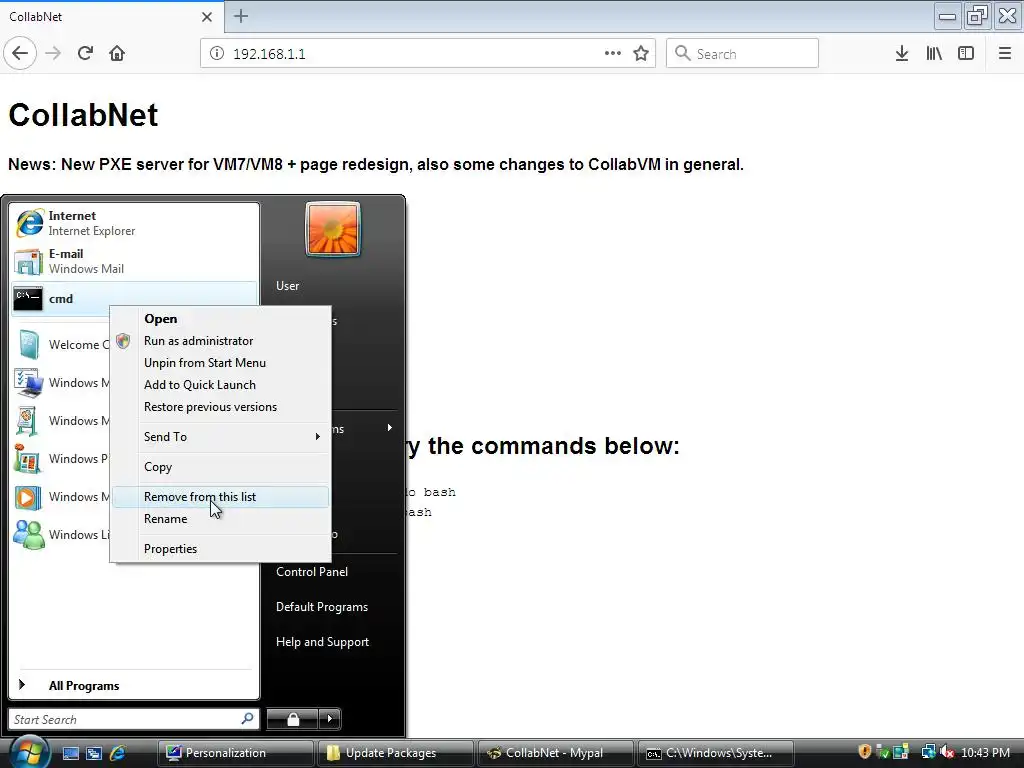The width and height of the screenshot is (1024, 768).
Task: Launch Internet Explorer from Start menu
Action: pyautogui.click(x=134, y=223)
